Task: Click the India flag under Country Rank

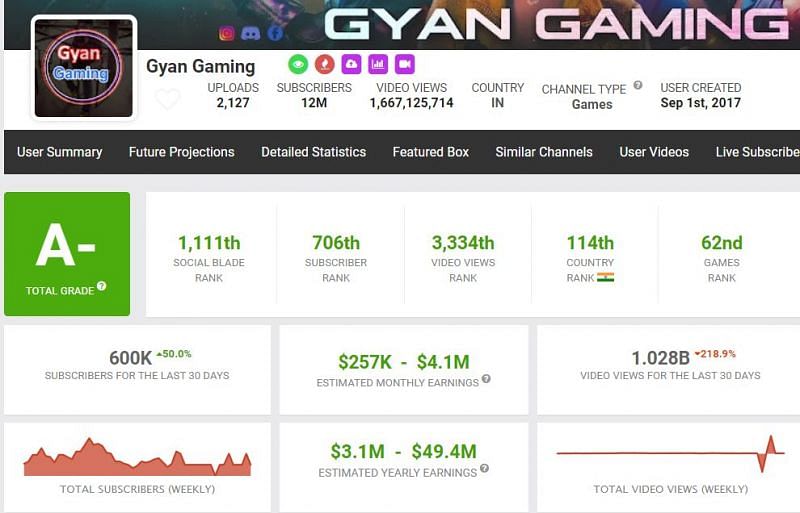Action: tap(606, 278)
